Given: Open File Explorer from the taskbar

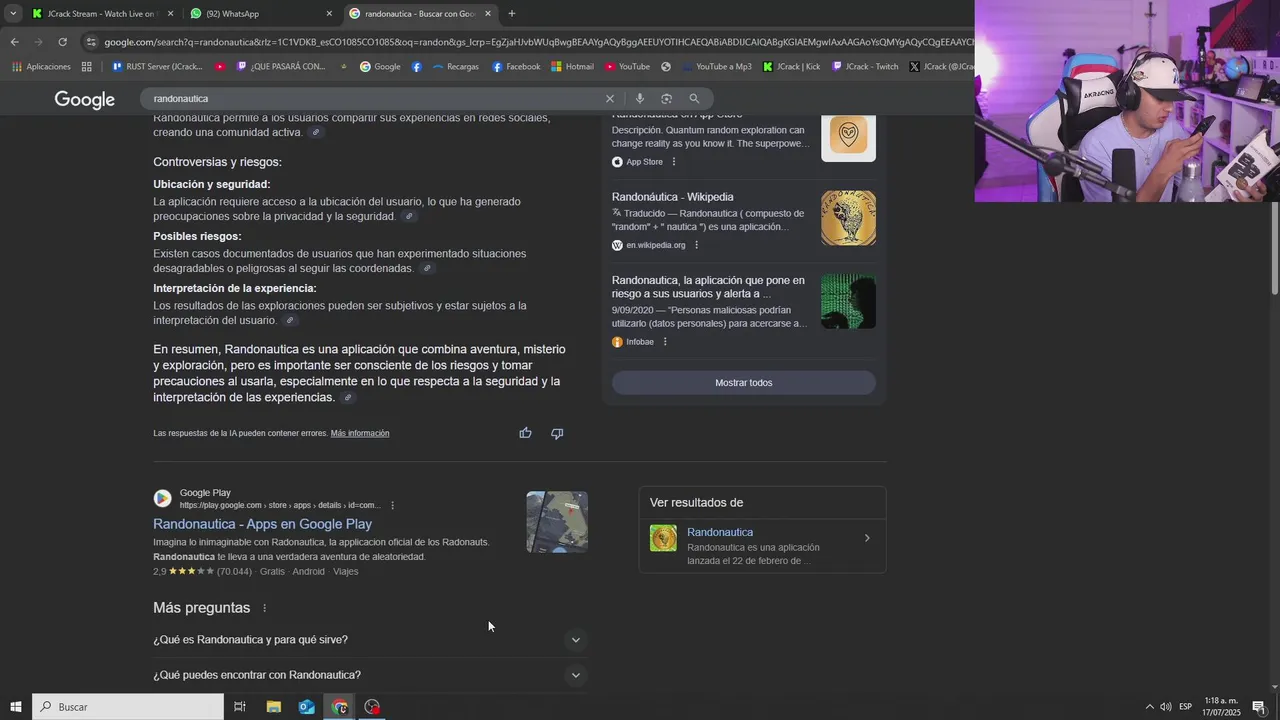Looking at the screenshot, I should click(273, 707).
